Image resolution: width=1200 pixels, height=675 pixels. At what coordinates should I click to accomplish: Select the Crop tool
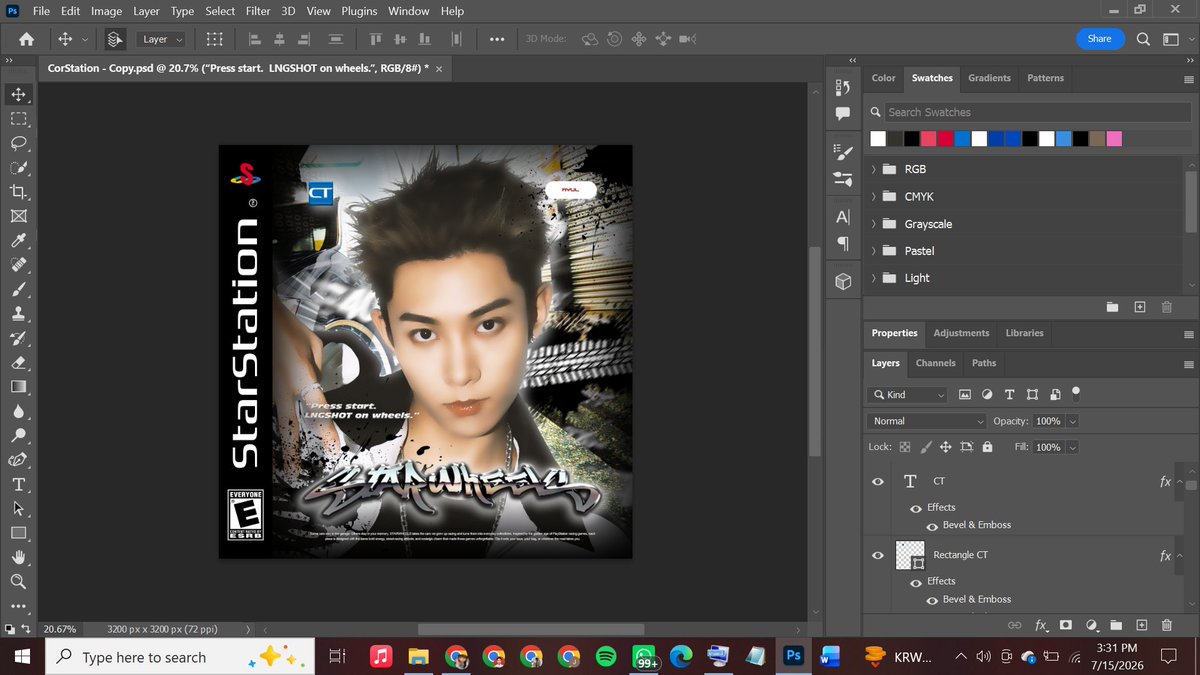(x=18, y=191)
